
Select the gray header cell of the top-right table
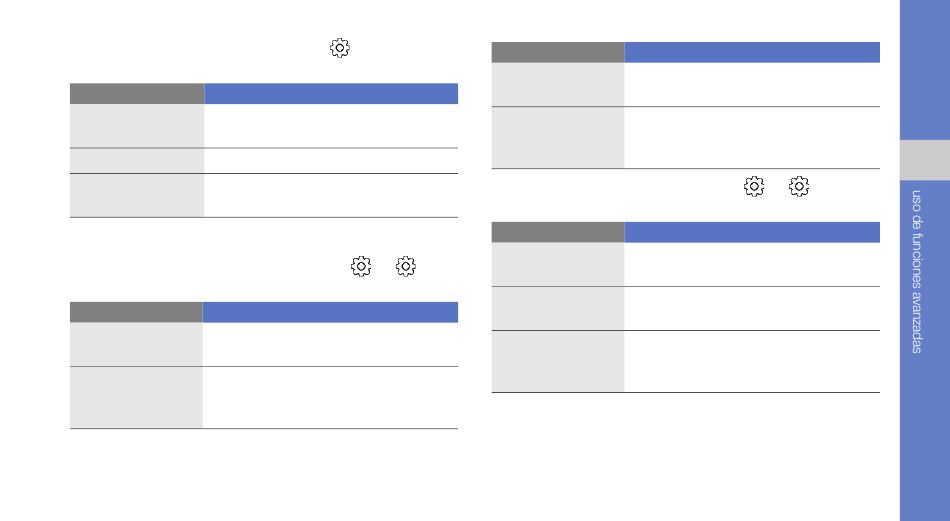558,52
